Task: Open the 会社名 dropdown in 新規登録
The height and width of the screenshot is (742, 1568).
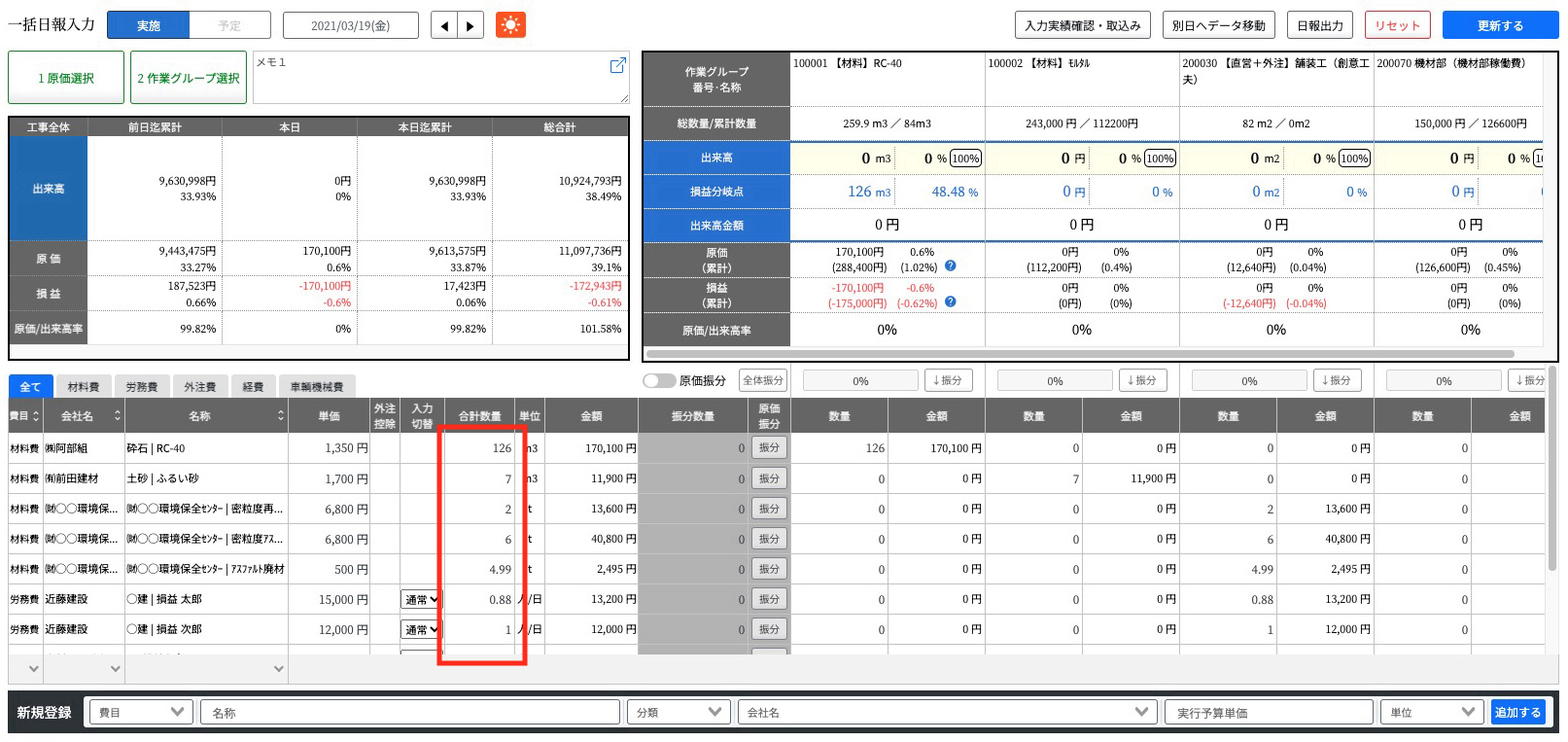Action: coord(947,713)
